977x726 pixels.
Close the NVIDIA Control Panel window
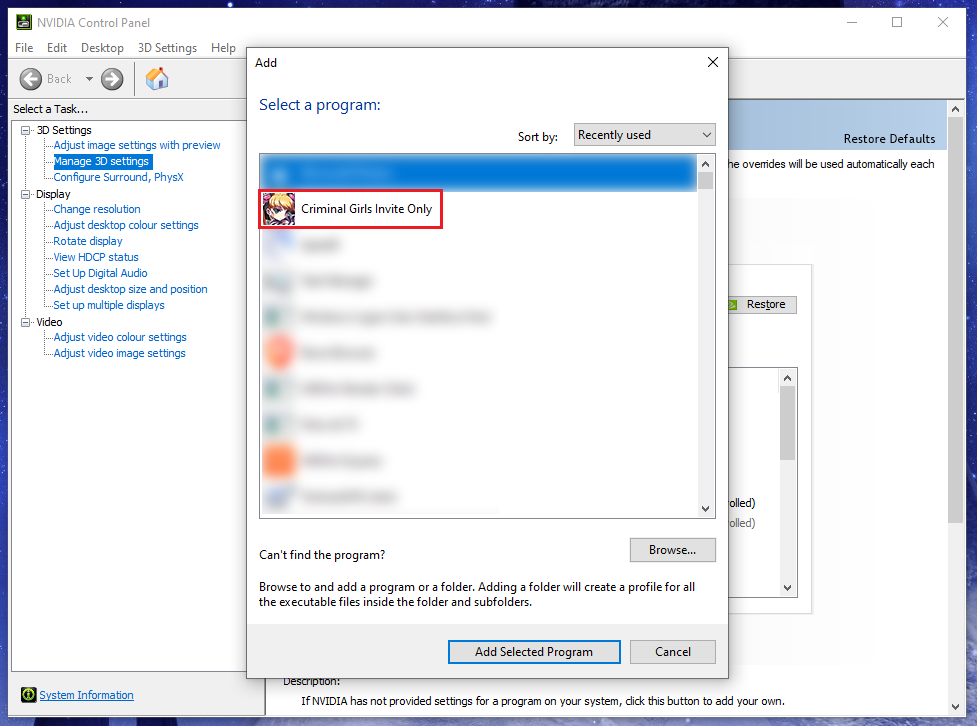coord(943,22)
